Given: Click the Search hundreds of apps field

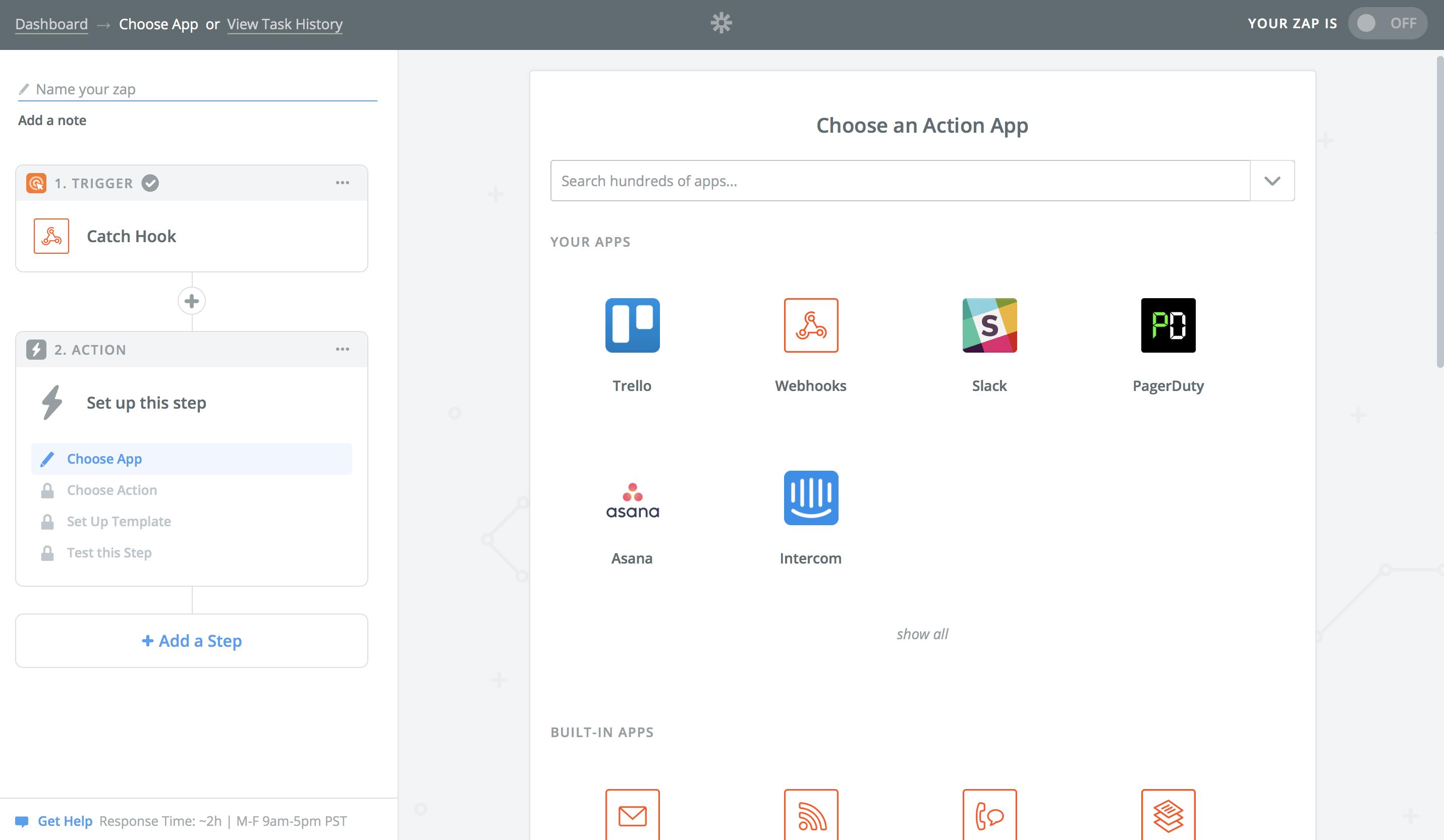Looking at the screenshot, I should tap(900, 181).
